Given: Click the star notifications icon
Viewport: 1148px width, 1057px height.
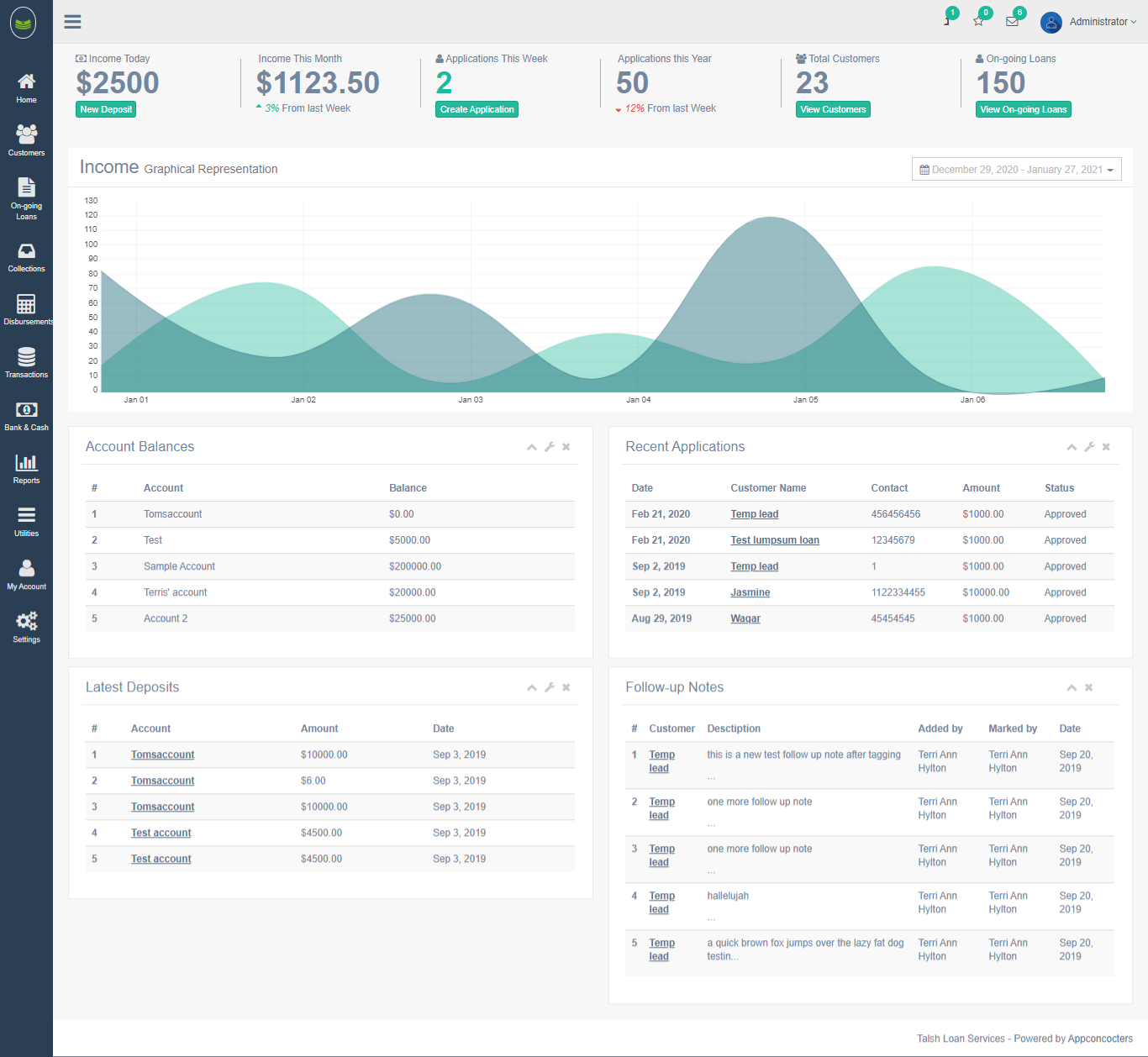Looking at the screenshot, I should point(978,22).
